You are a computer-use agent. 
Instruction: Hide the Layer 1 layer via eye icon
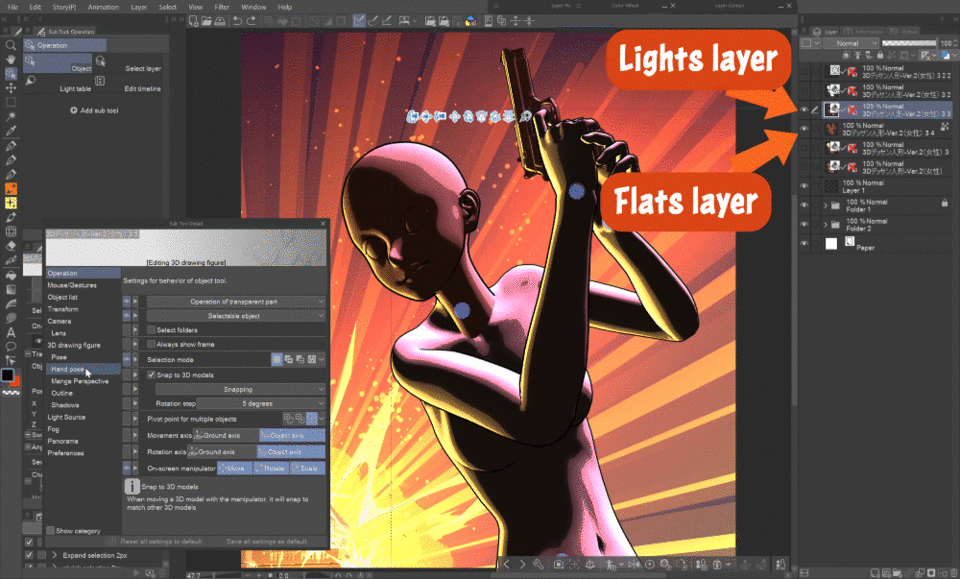(804, 186)
